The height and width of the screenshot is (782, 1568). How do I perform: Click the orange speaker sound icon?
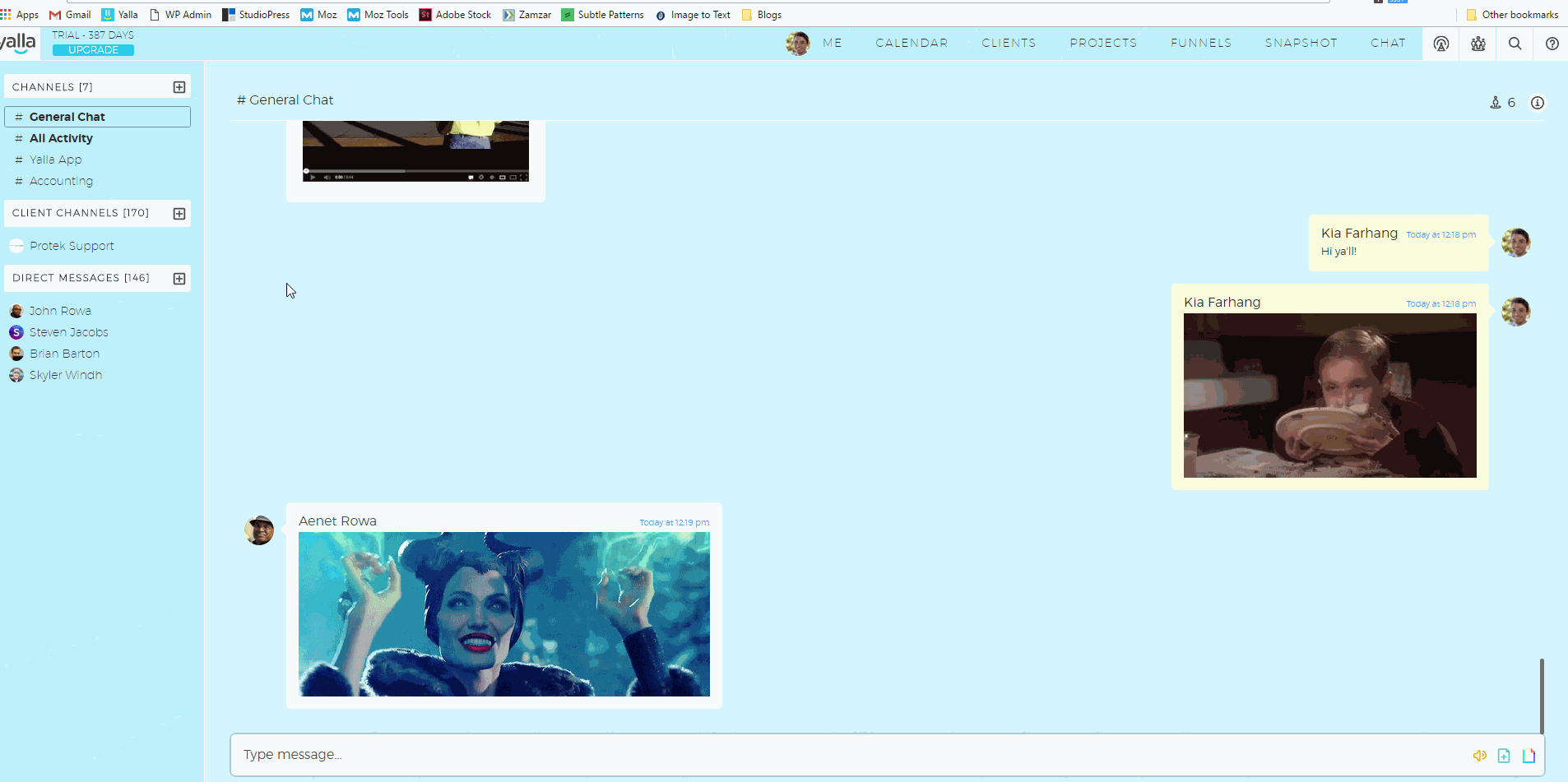(1479, 756)
